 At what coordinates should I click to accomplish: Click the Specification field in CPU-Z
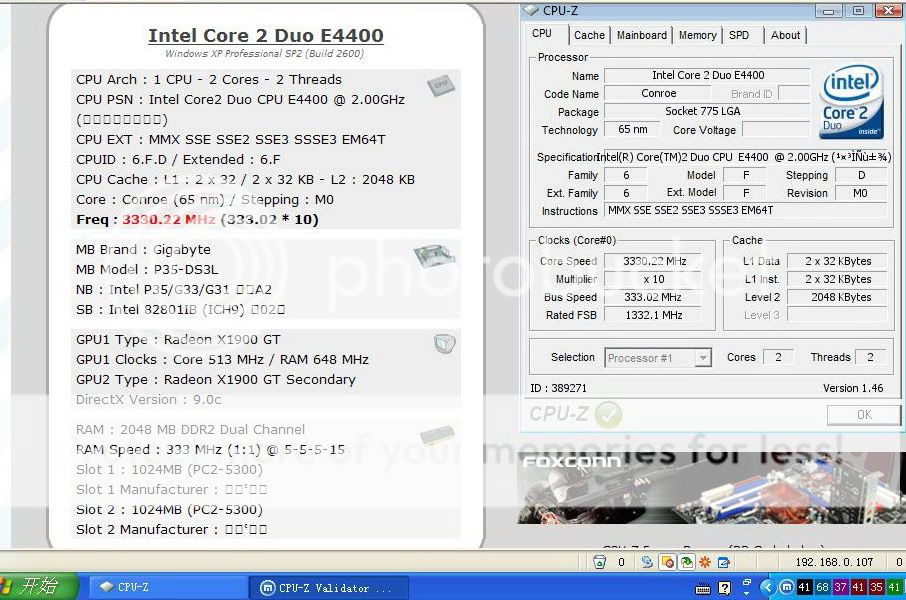click(x=744, y=157)
